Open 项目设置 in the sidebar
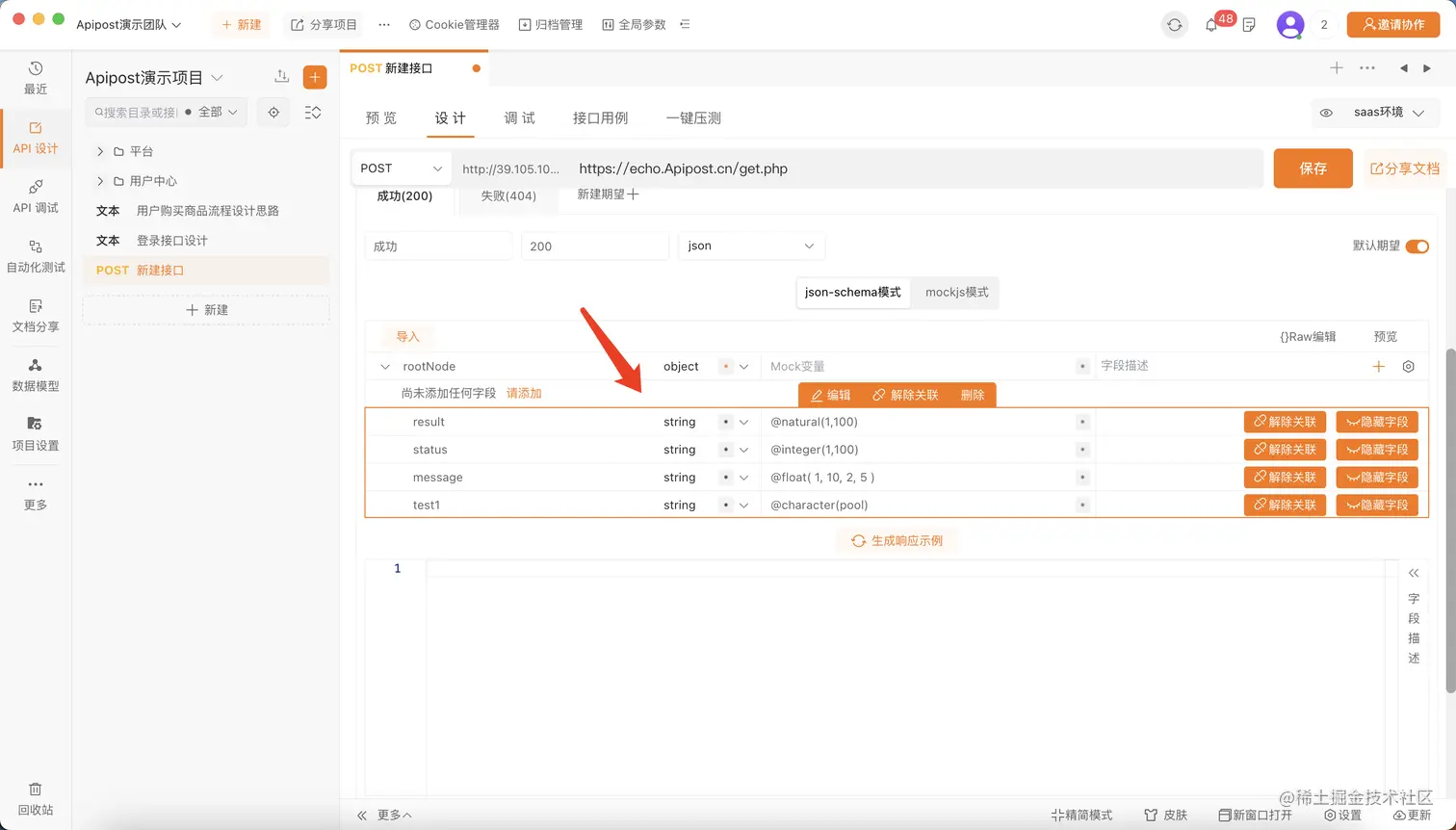This screenshot has height=830, width=1456. pos(36,434)
